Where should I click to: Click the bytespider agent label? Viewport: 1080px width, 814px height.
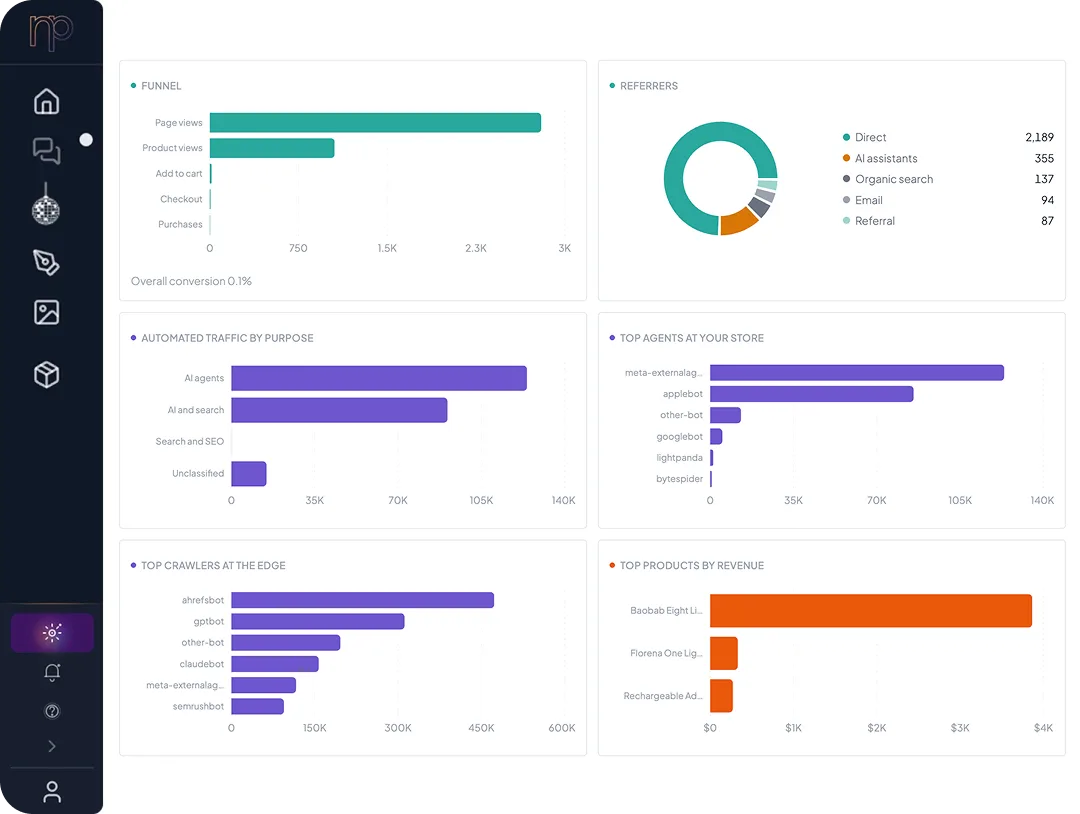point(680,479)
